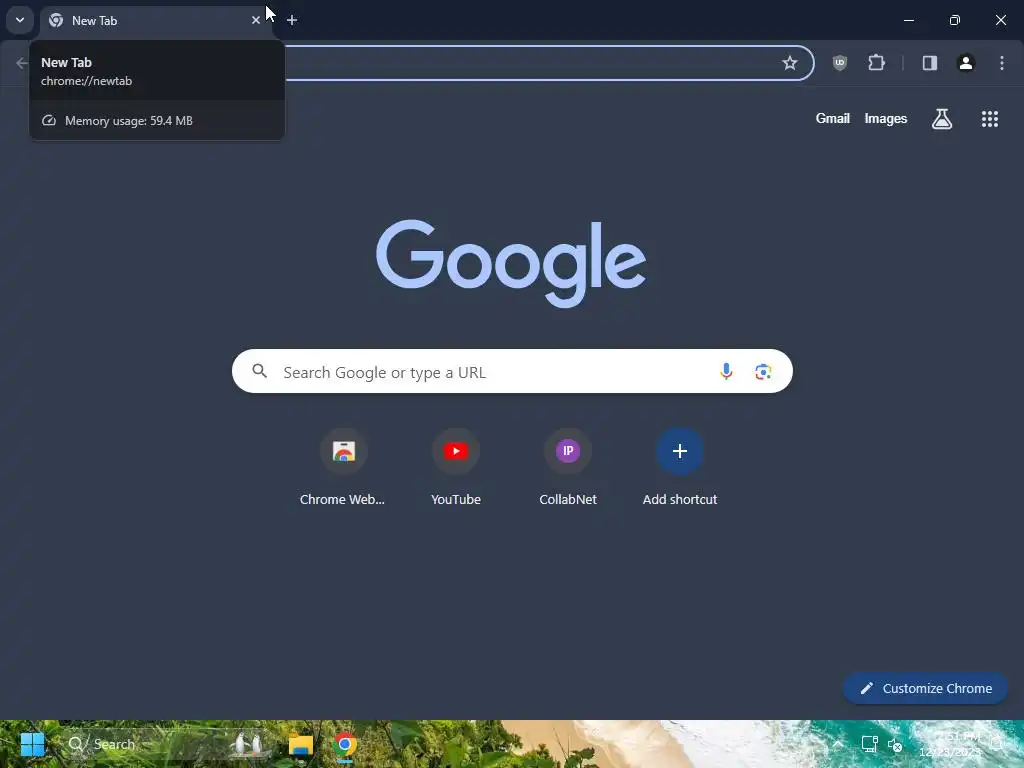This screenshot has width=1024, height=768.
Task: Click the muted volume tray icon
Action: click(895, 744)
